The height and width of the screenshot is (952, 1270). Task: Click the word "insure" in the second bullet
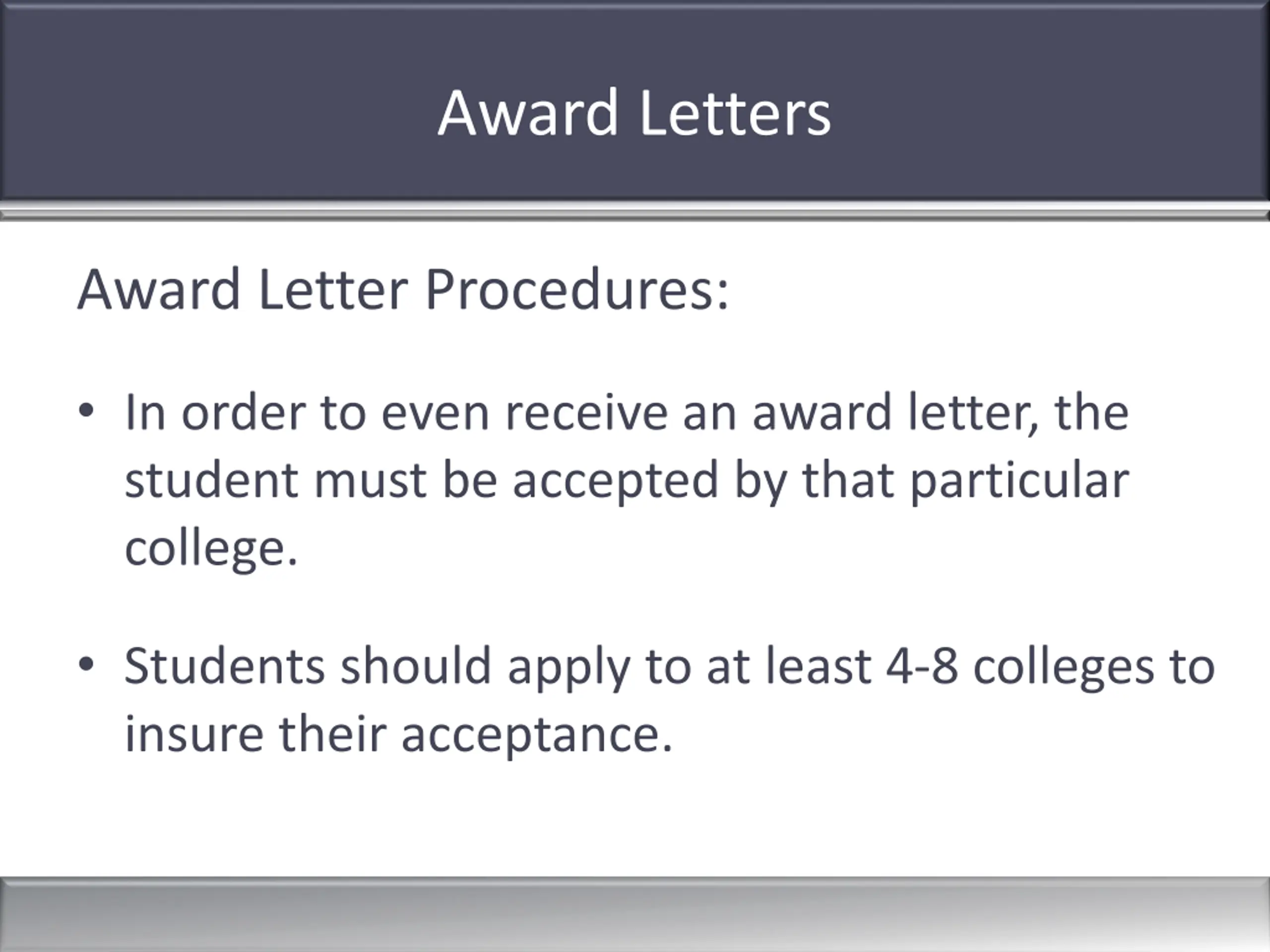pyautogui.click(x=194, y=735)
